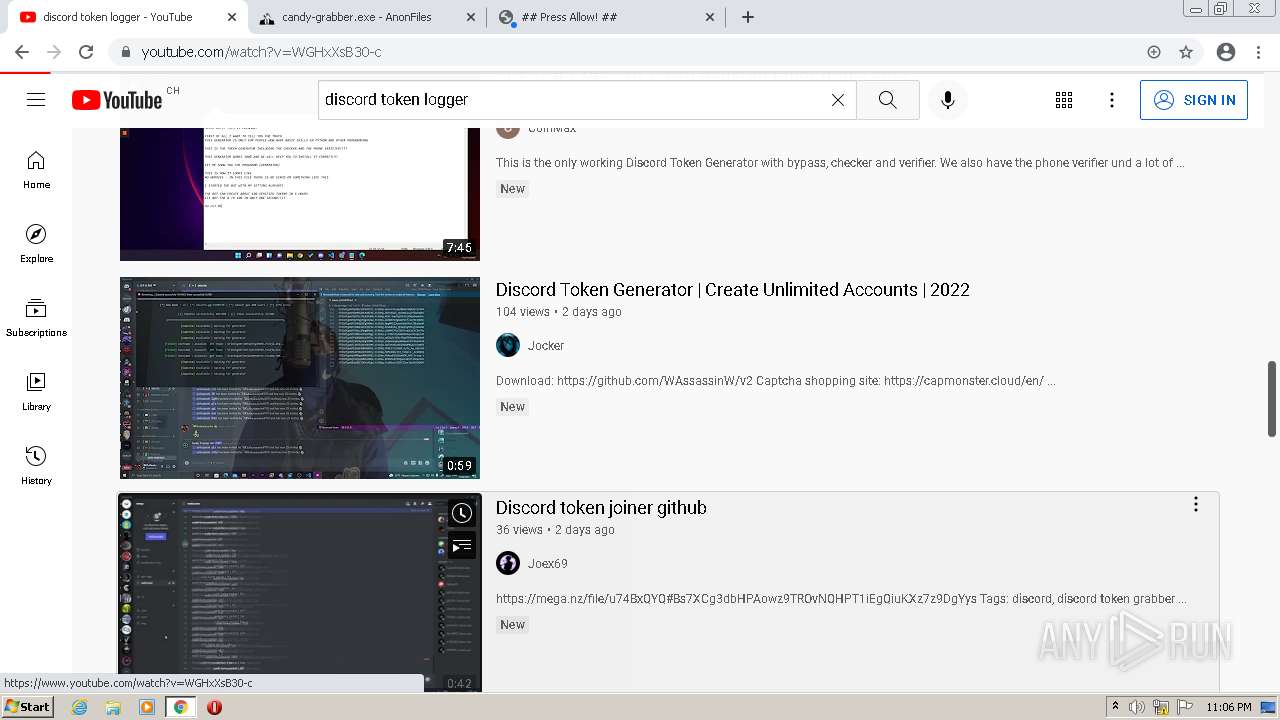Close the AnonFiles tab
Image resolution: width=1280 pixels, height=720 pixels.
point(471,17)
